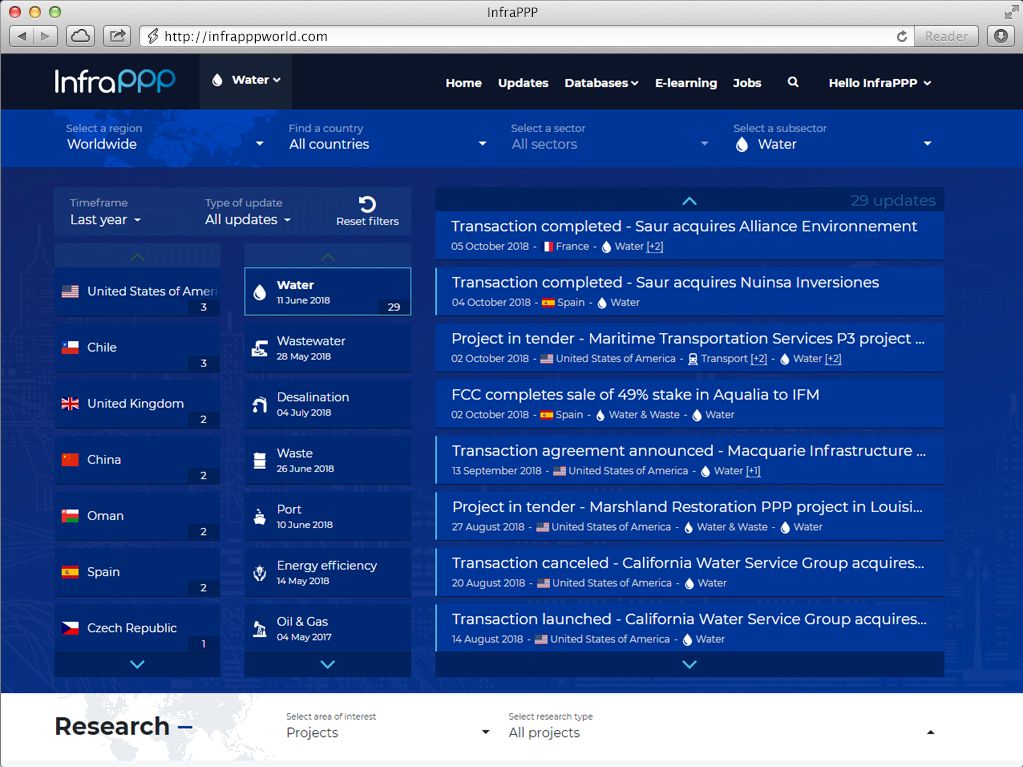1023x767 pixels.
Task: Select the Desalination faucet icon
Action: pyautogui.click(x=260, y=404)
